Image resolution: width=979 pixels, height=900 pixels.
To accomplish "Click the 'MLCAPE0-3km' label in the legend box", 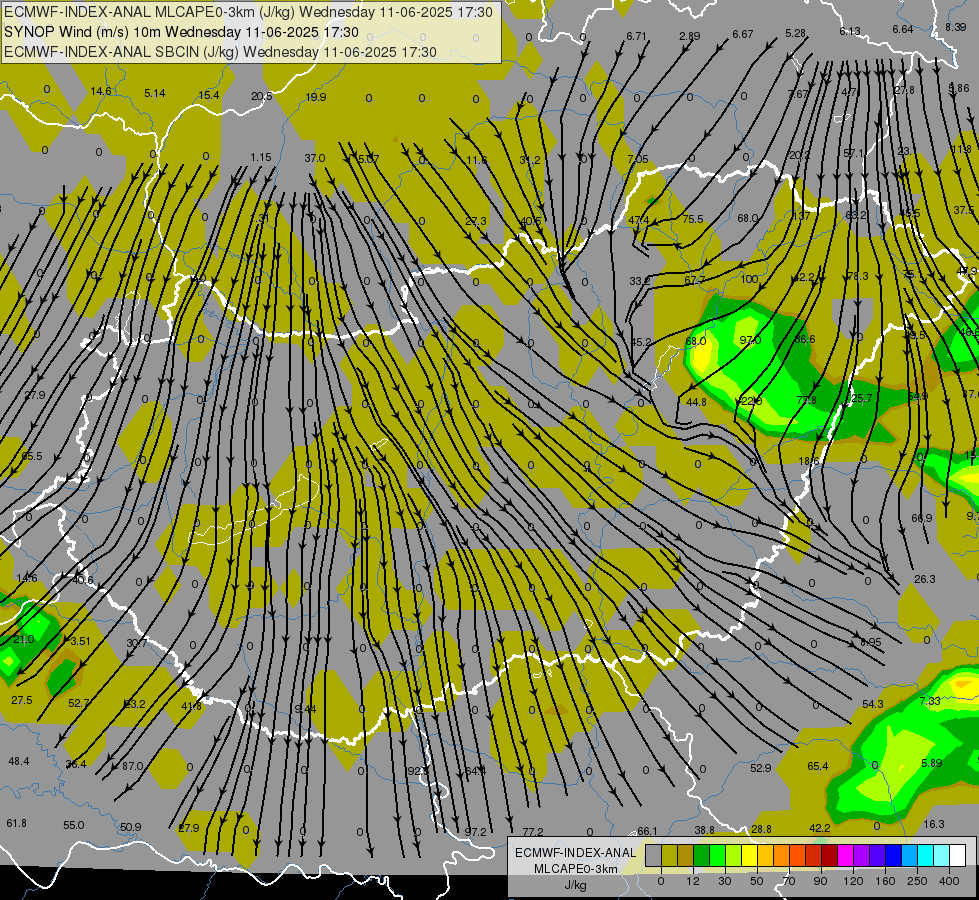I will click(575, 869).
